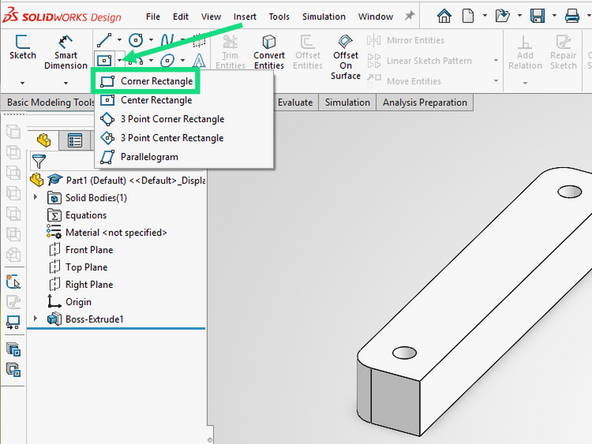592x444 pixels.
Task: Switch to Analysis Preparation tab
Action: [x=425, y=102]
